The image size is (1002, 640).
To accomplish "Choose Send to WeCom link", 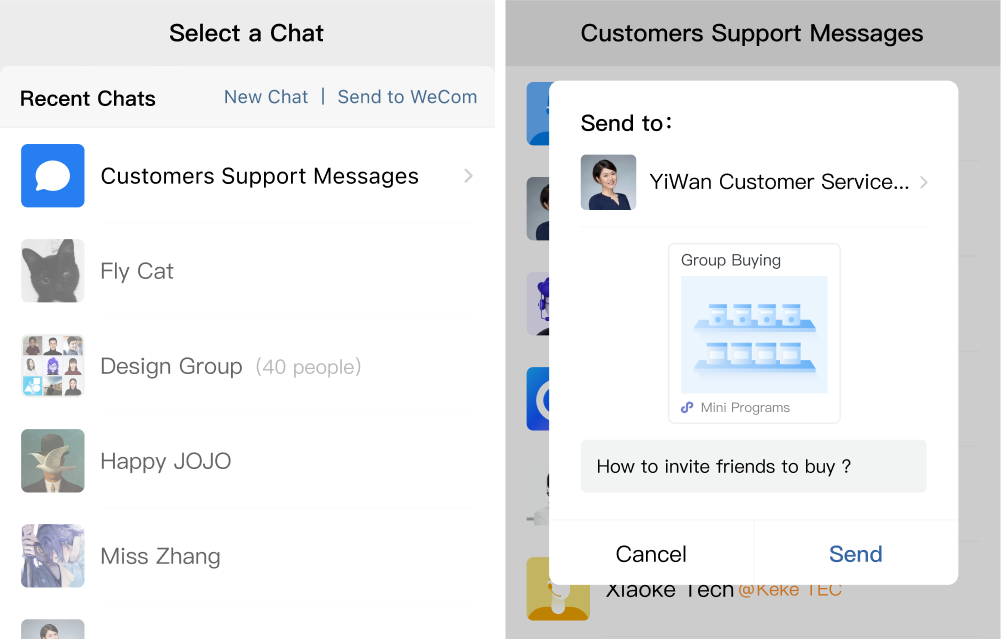I will [407, 97].
